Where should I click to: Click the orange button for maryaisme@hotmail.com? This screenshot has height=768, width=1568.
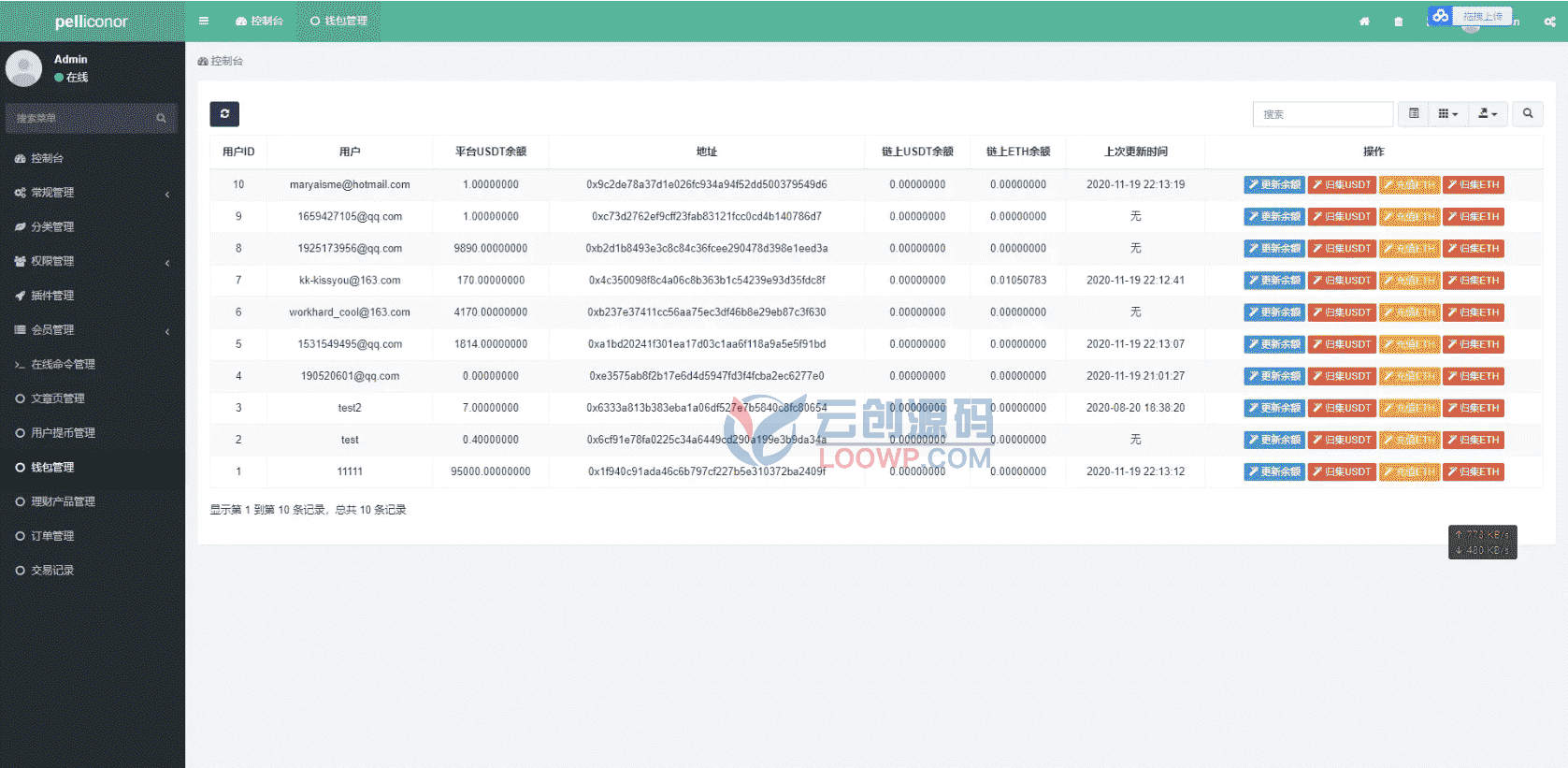click(x=1409, y=184)
